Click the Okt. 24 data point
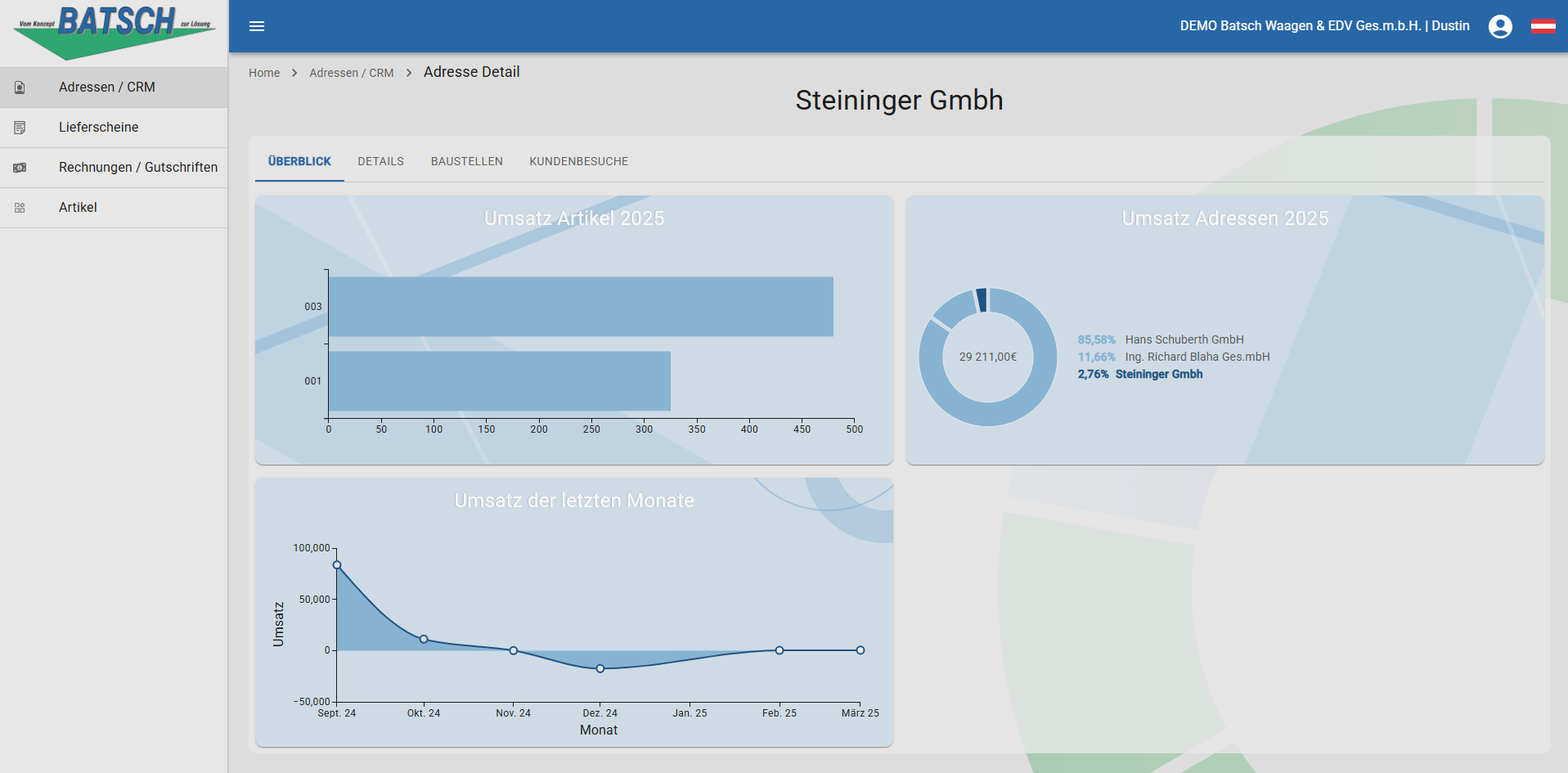The image size is (1568, 773). (x=424, y=639)
